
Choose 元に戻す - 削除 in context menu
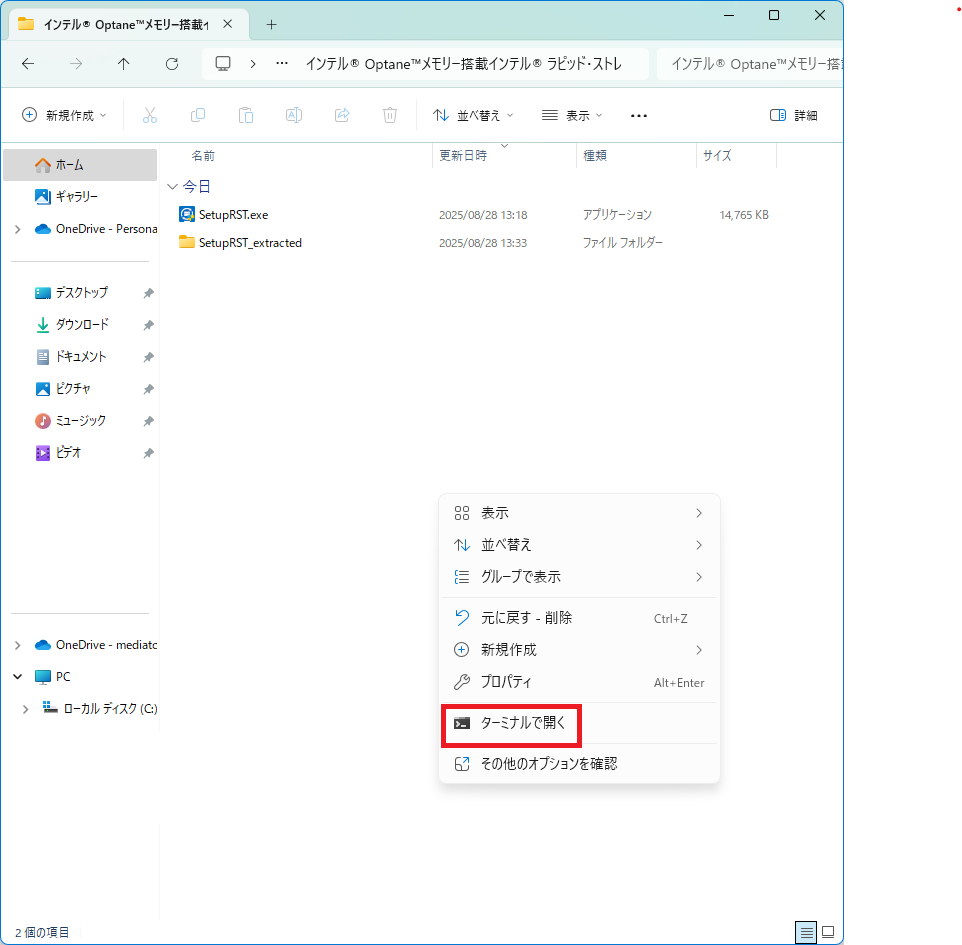pos(579,618)
